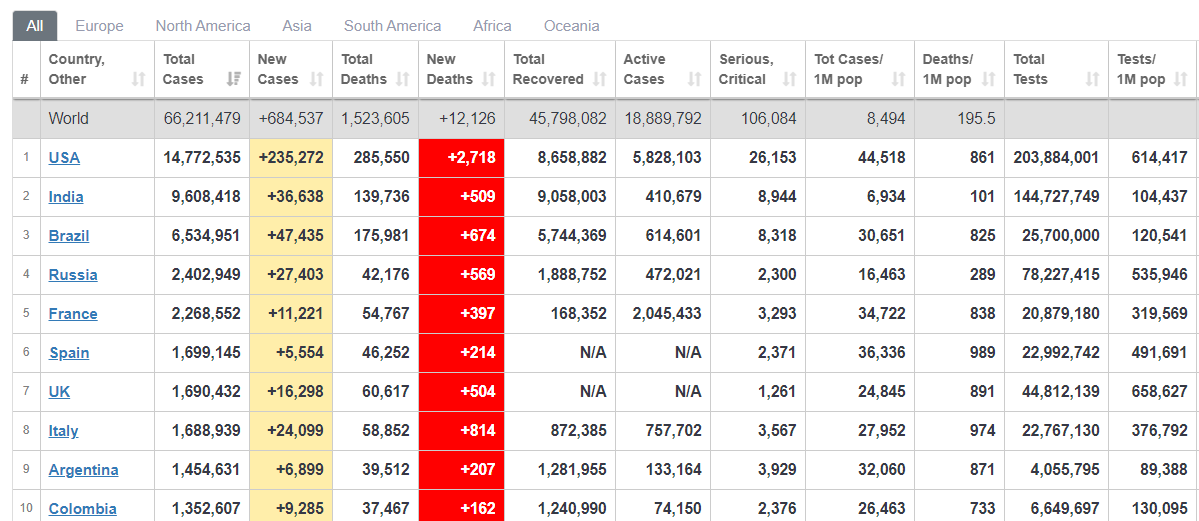Open the Spain country link
The width and height of the screenshot is (1199, 521).
pyautogui.click(x=70, y=353)
